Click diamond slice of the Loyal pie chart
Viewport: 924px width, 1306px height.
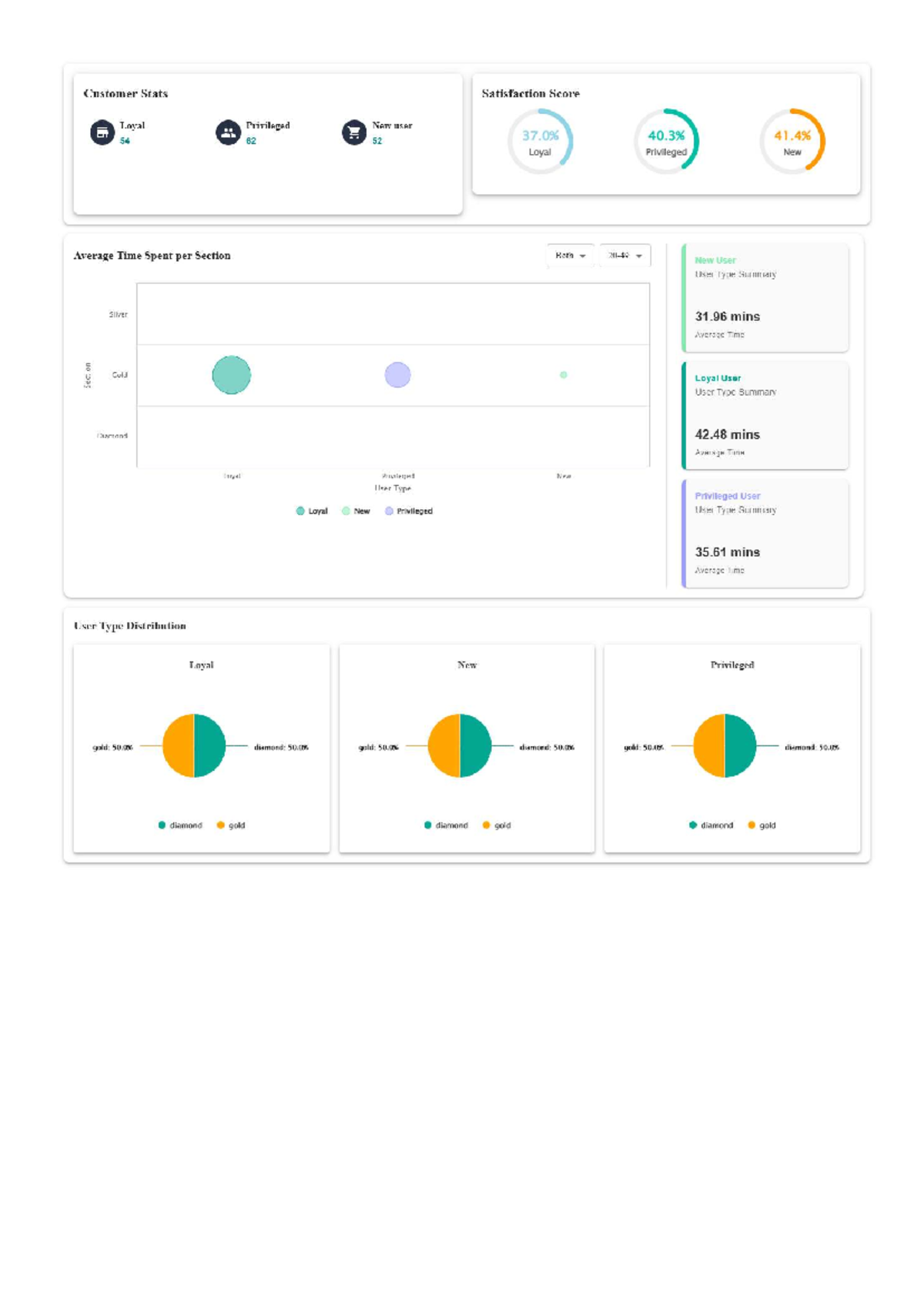(210, 745)
